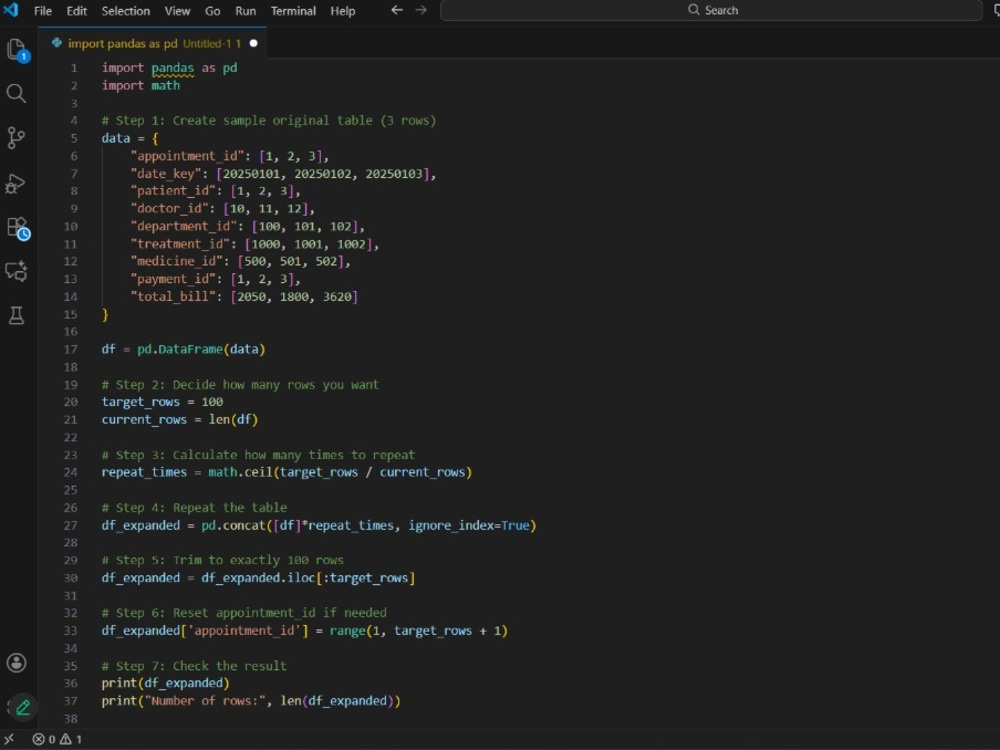Image resolution: width=1000 pixels, height=750 pixels.
Task: Open the Selection menu
Action: coord(126,11)
